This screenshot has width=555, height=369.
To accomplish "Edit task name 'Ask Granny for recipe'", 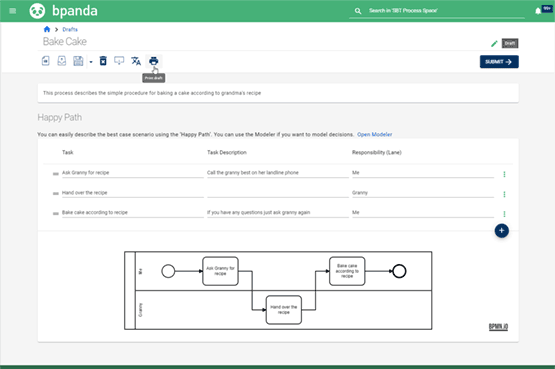I will tap(133, 173).
